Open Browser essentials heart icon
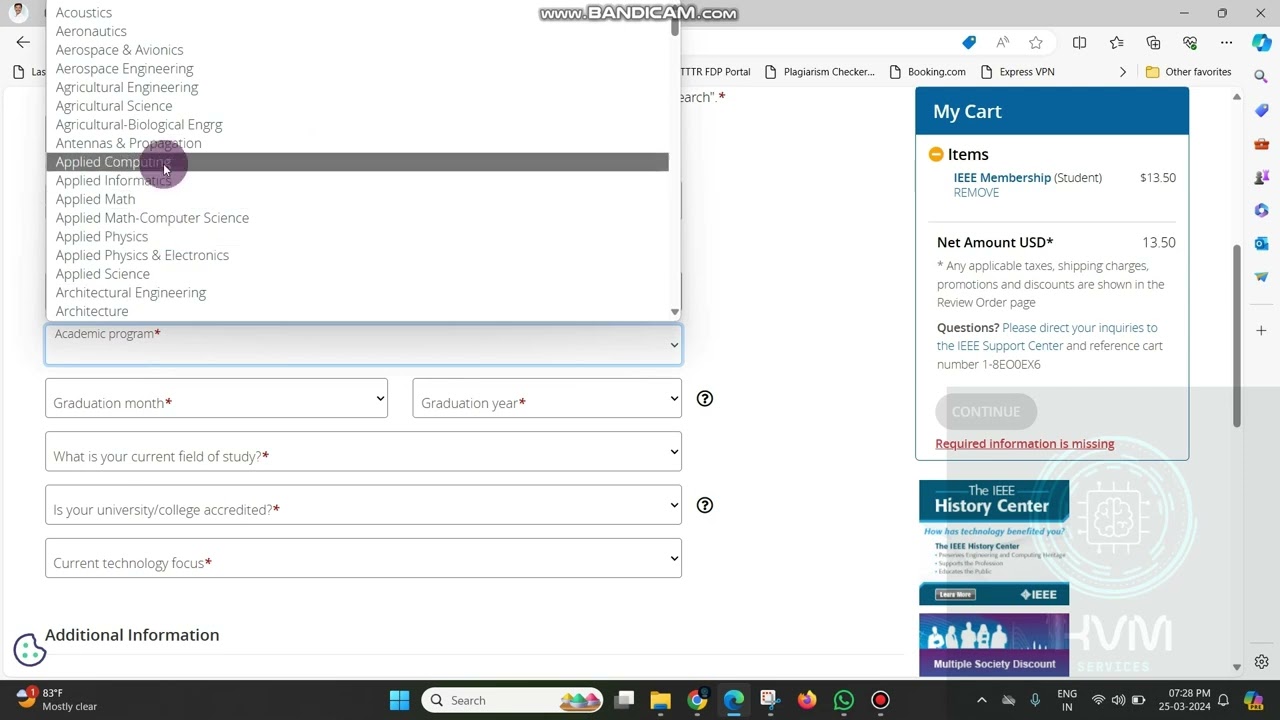Image resolution: width=1280 pixels, height=720 pixels. [1190, 43]
